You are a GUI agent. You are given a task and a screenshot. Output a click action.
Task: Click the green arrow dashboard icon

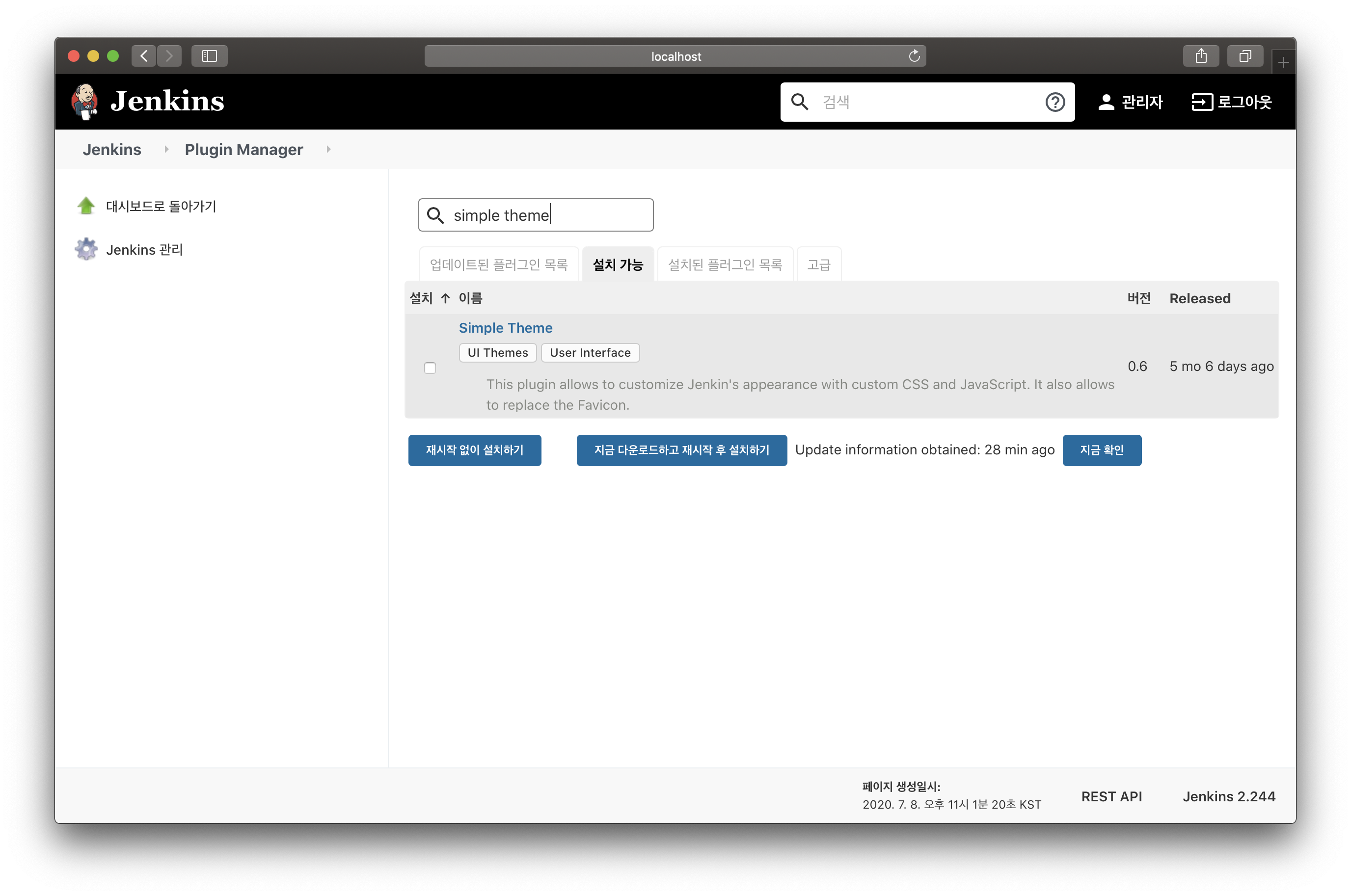[x=86, y=206]
